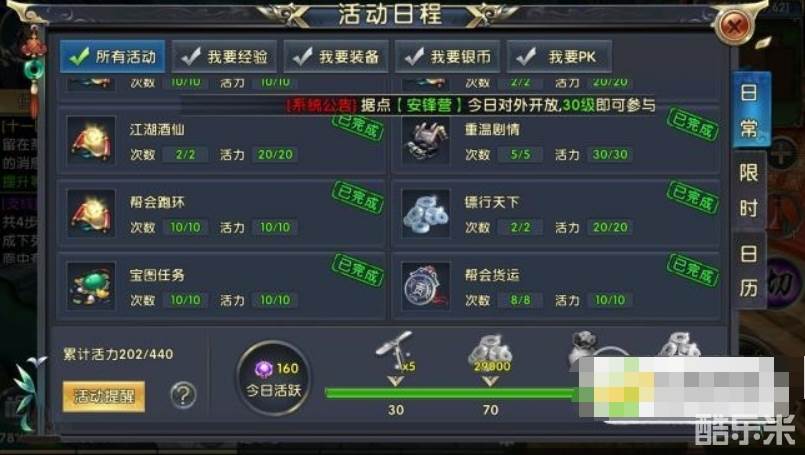Click the green activity progress bar

pos(452,393)
